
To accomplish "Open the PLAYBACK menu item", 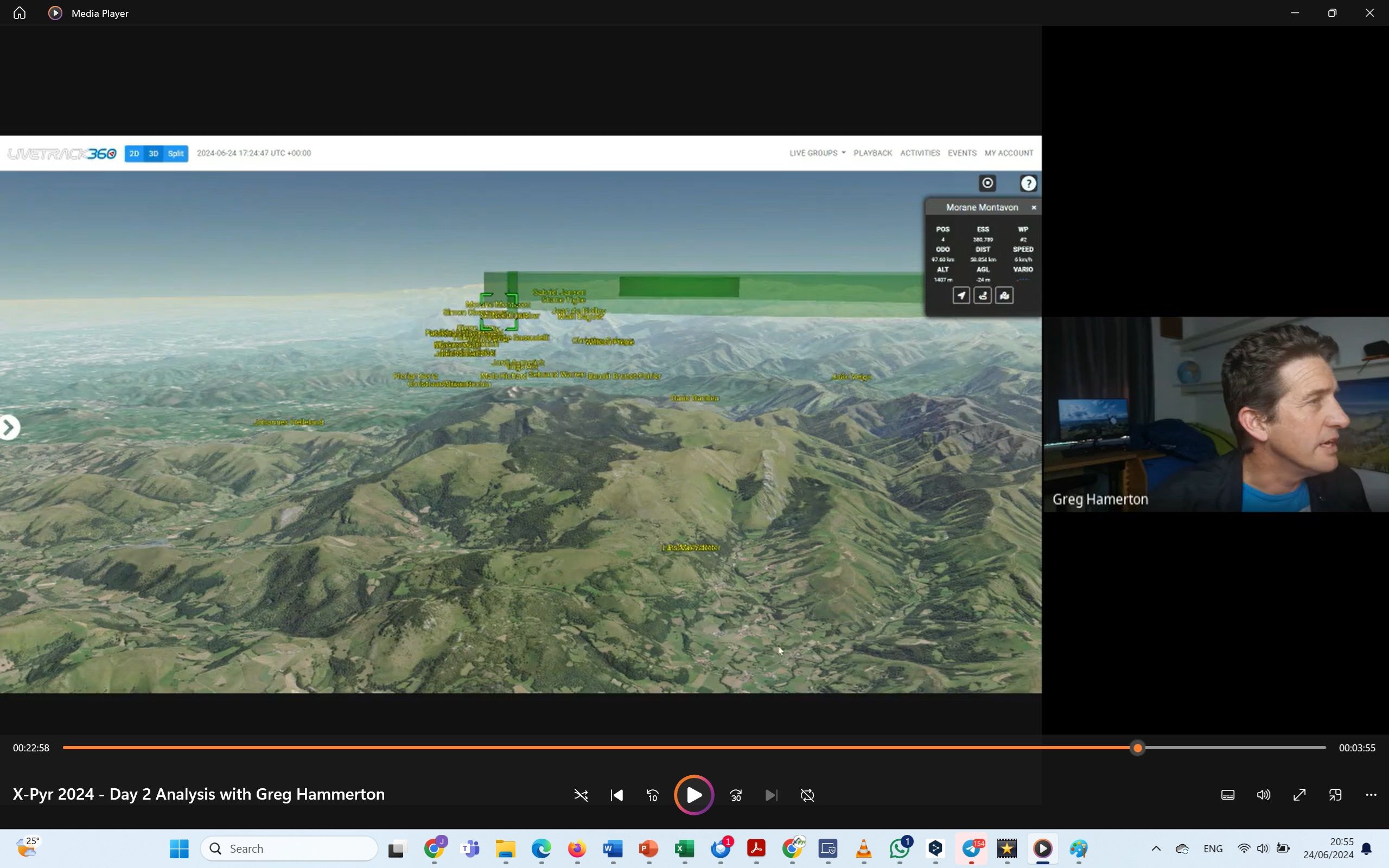I will (872, 154).
